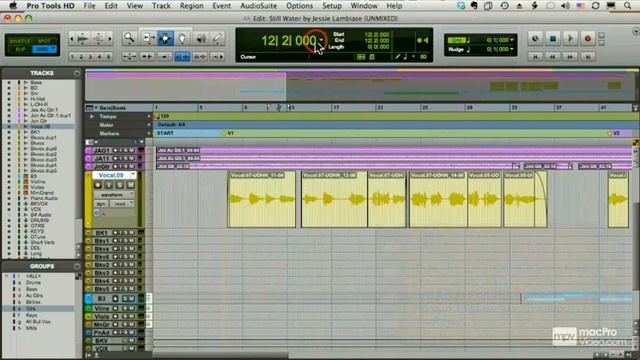Click zoom preset 3 button
Viewport: 640px width, 360px height.
tap(90, 57)
